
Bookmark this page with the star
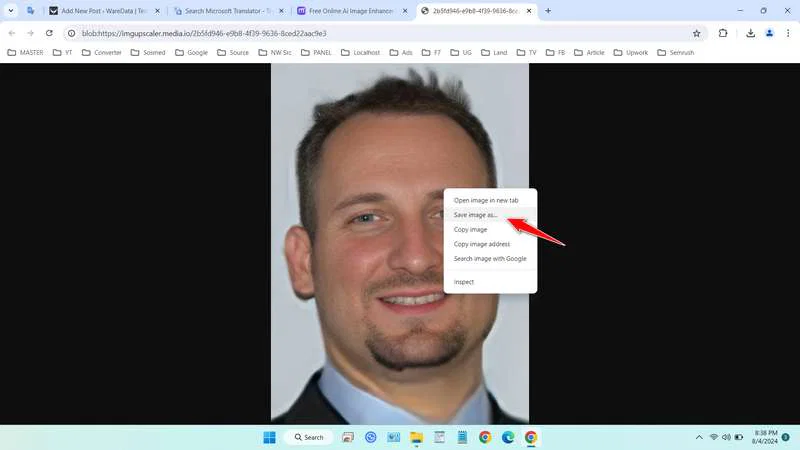tap(696, 33)
